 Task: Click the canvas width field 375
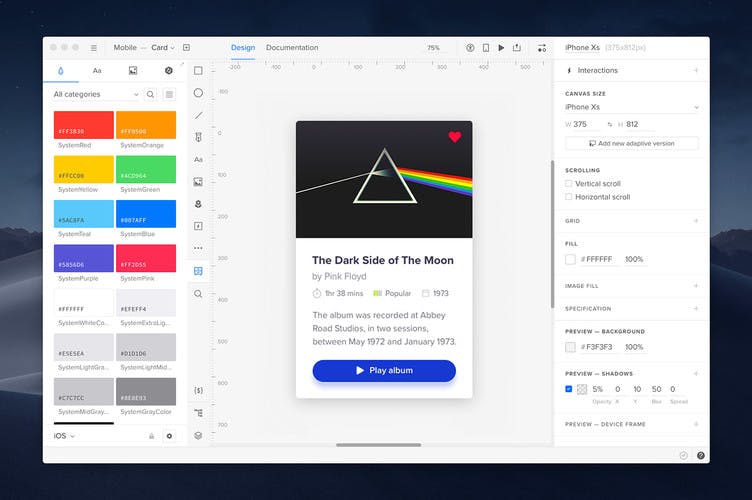pos(586,124)
